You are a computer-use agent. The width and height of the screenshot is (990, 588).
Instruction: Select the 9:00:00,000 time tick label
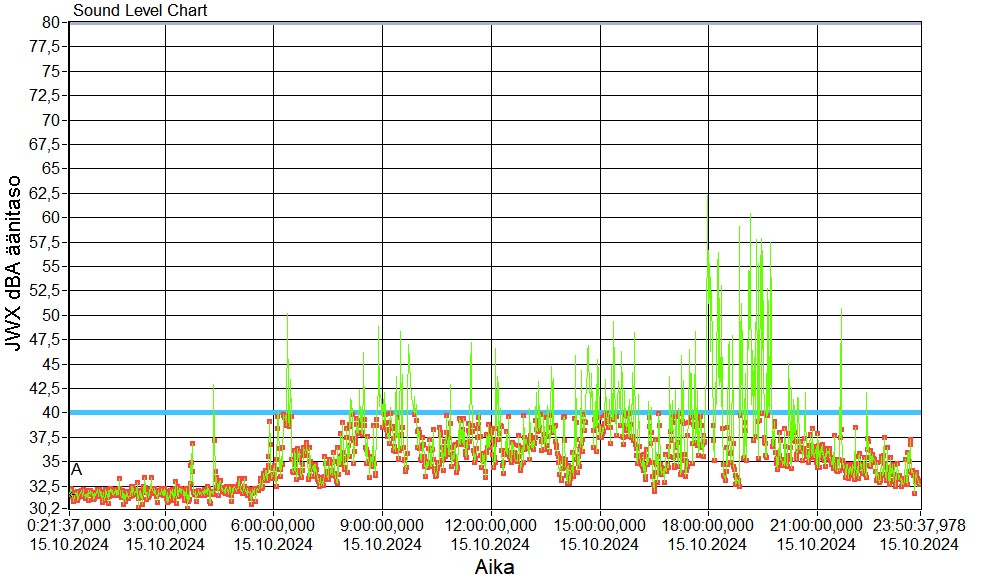(383, 525)
